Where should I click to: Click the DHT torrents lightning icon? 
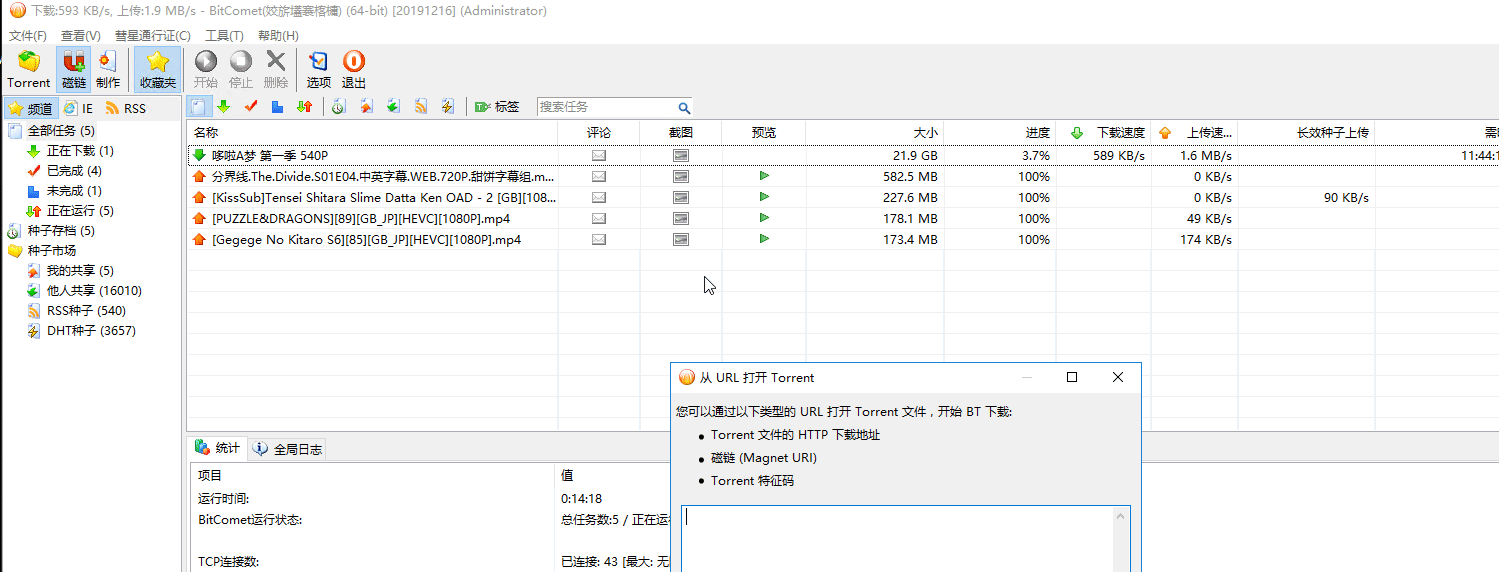[448, 106]
